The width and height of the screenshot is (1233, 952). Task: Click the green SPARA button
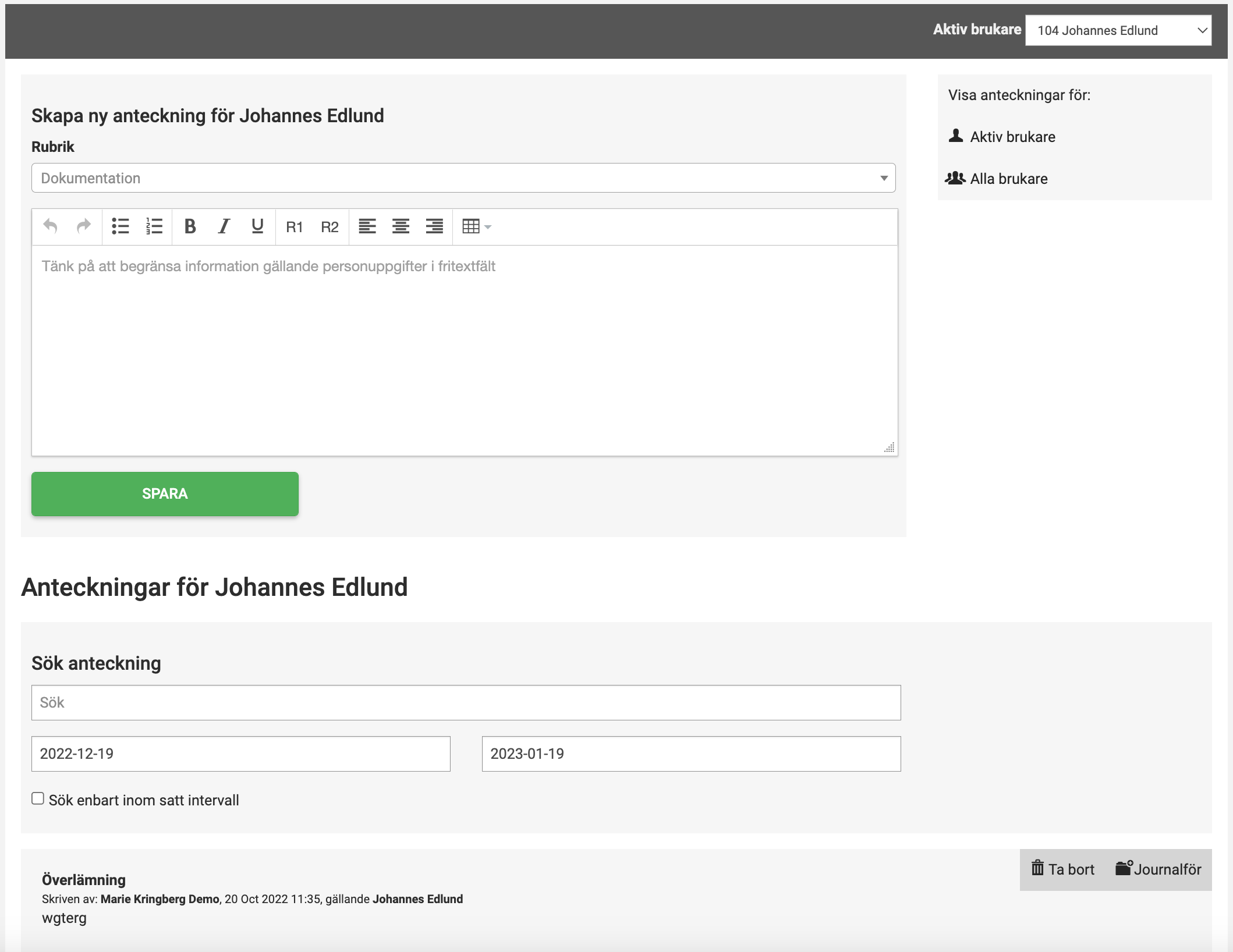click(165, 494)
